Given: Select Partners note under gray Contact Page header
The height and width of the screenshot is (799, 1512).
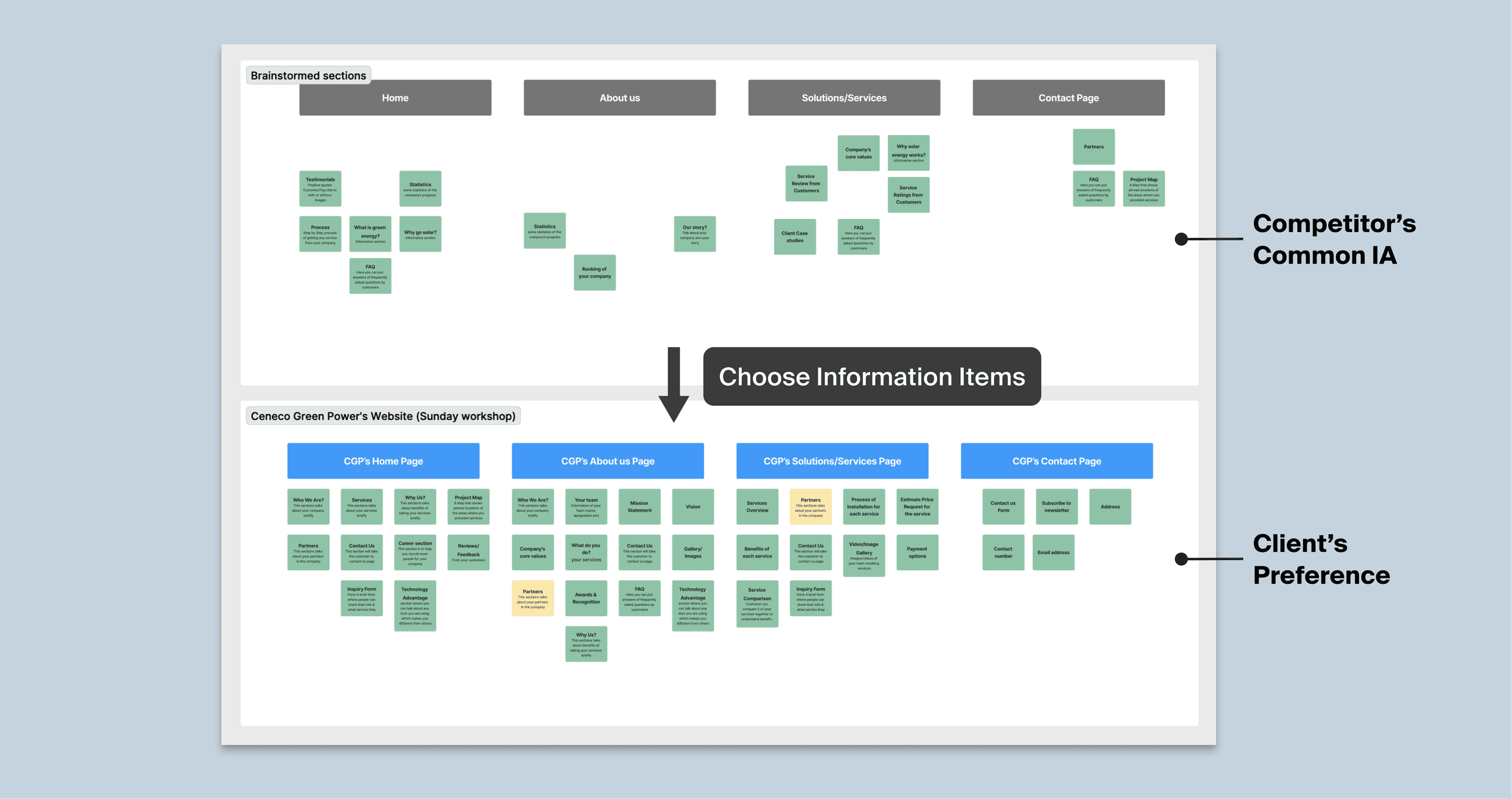Looking at the screenshot, I should [1093, 147].
